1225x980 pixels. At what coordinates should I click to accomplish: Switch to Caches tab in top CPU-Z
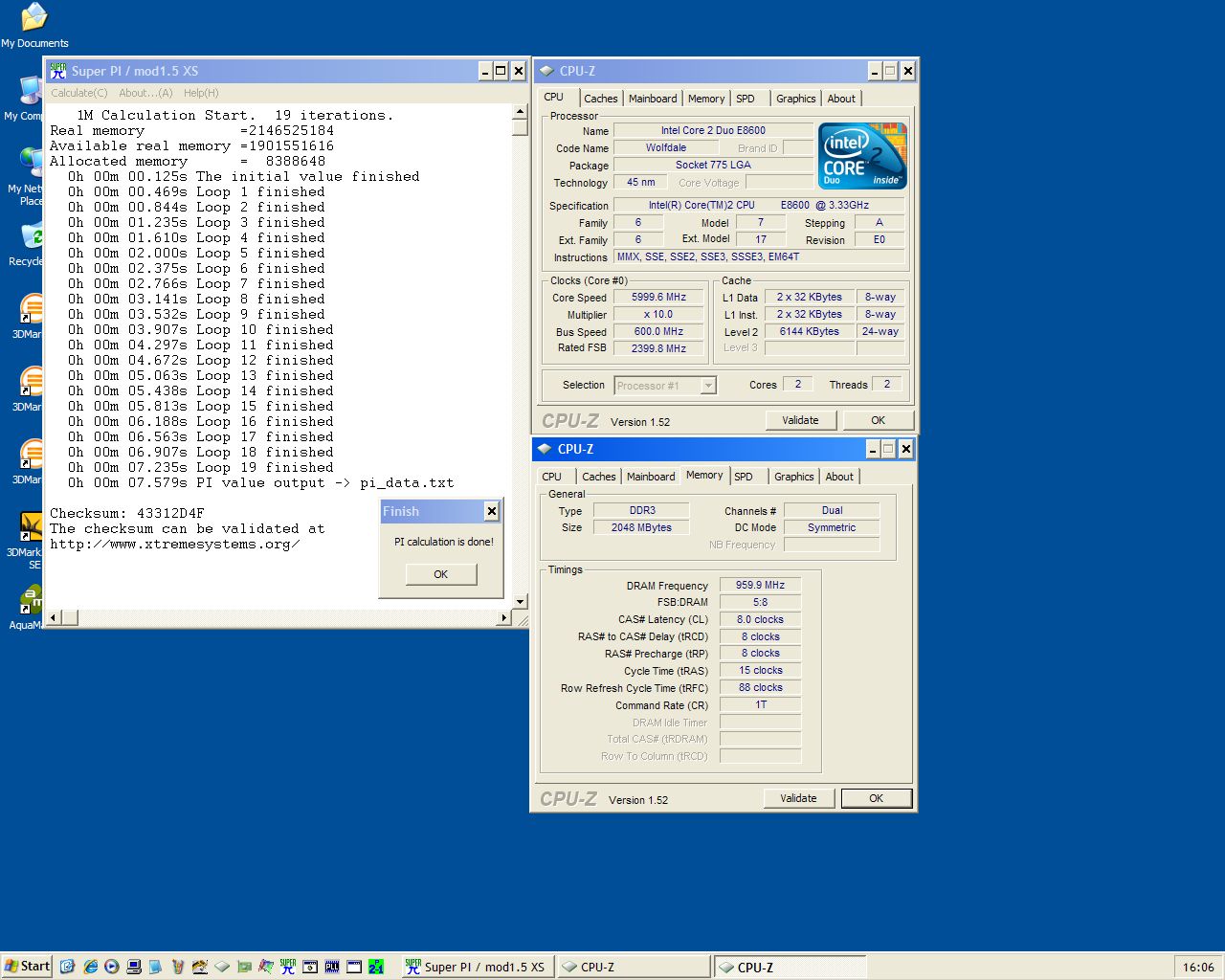[601, 99]
